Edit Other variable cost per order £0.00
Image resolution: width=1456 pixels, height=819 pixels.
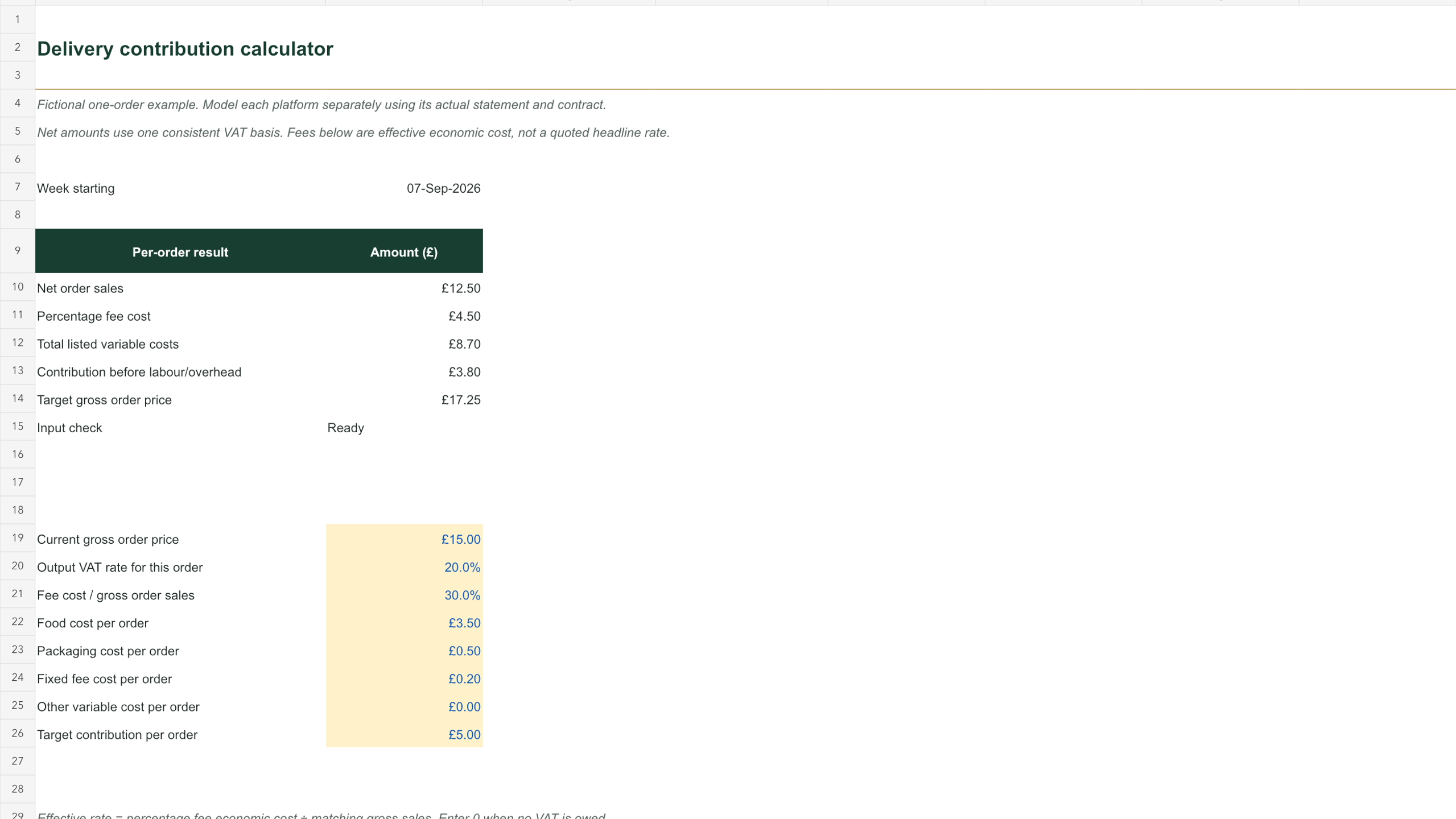404,706
